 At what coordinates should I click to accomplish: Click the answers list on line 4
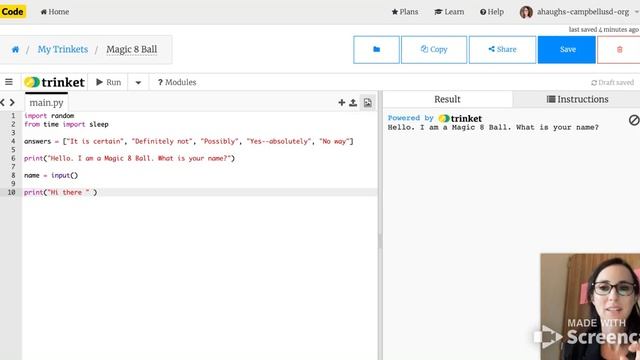(x=189, y=141)
